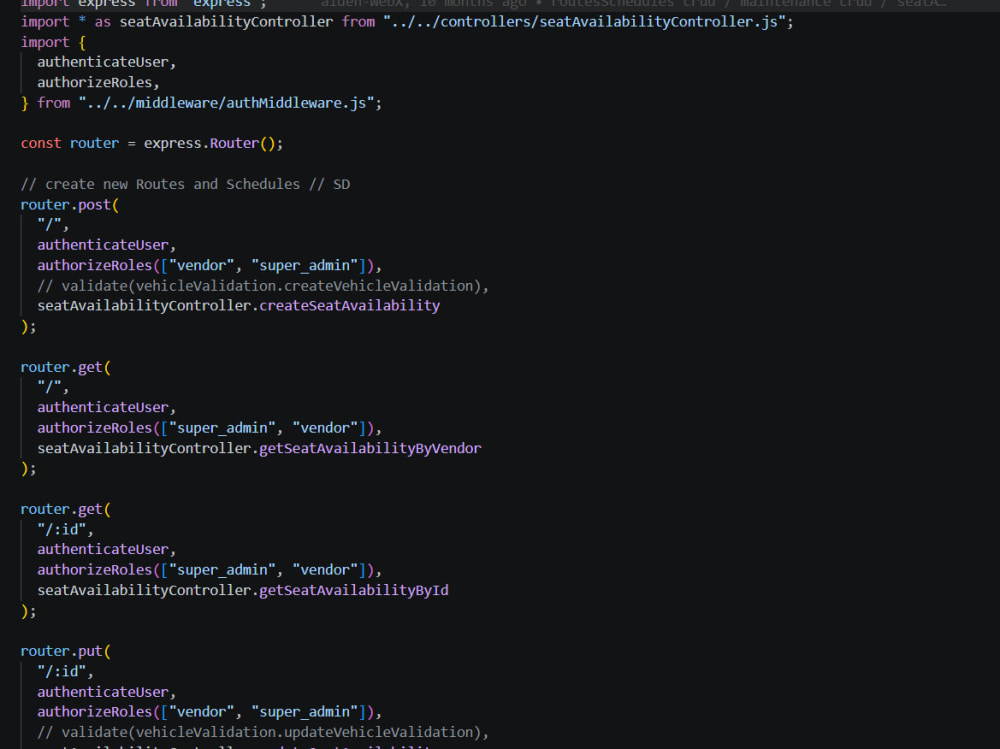Click the "import {" line opening brace
The image size is (1000, 749).
82,42
